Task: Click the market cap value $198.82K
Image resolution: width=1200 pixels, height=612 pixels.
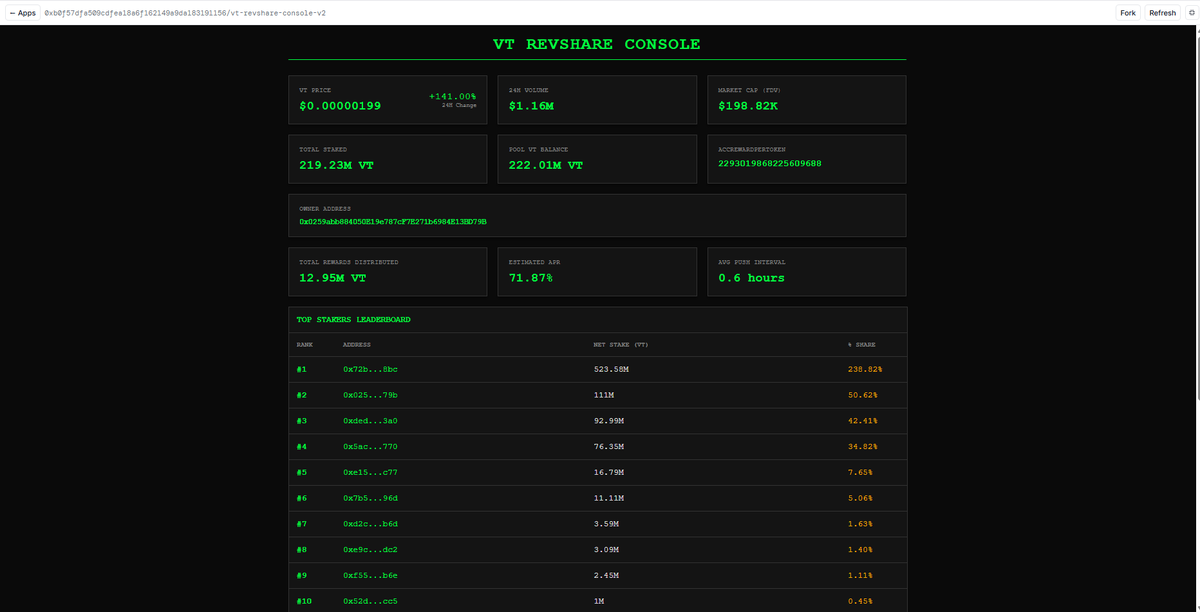Action: (x=748, y=106)
